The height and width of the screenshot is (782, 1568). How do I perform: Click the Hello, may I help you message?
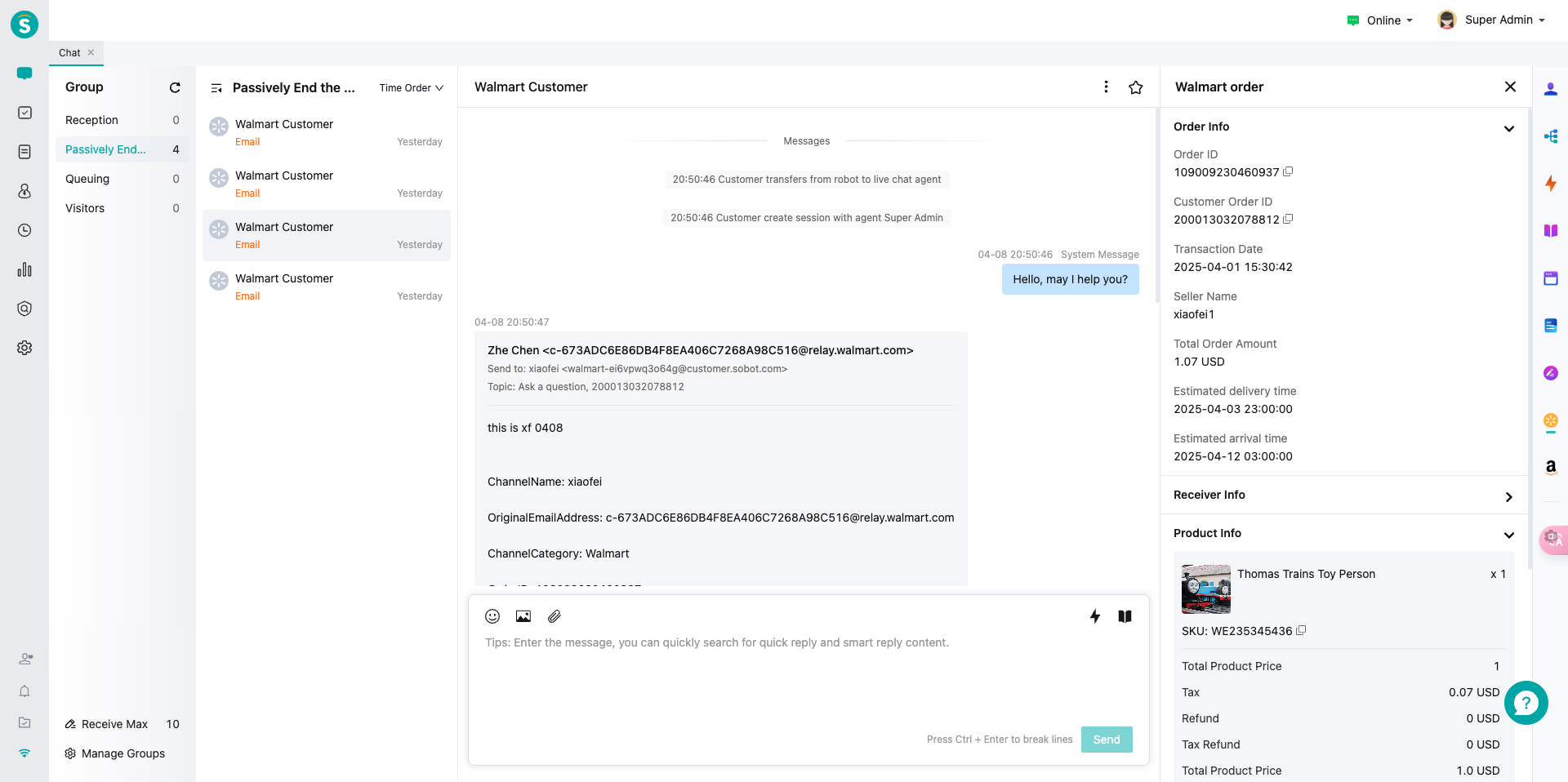pyautogui.click(x=1070, y=279)
